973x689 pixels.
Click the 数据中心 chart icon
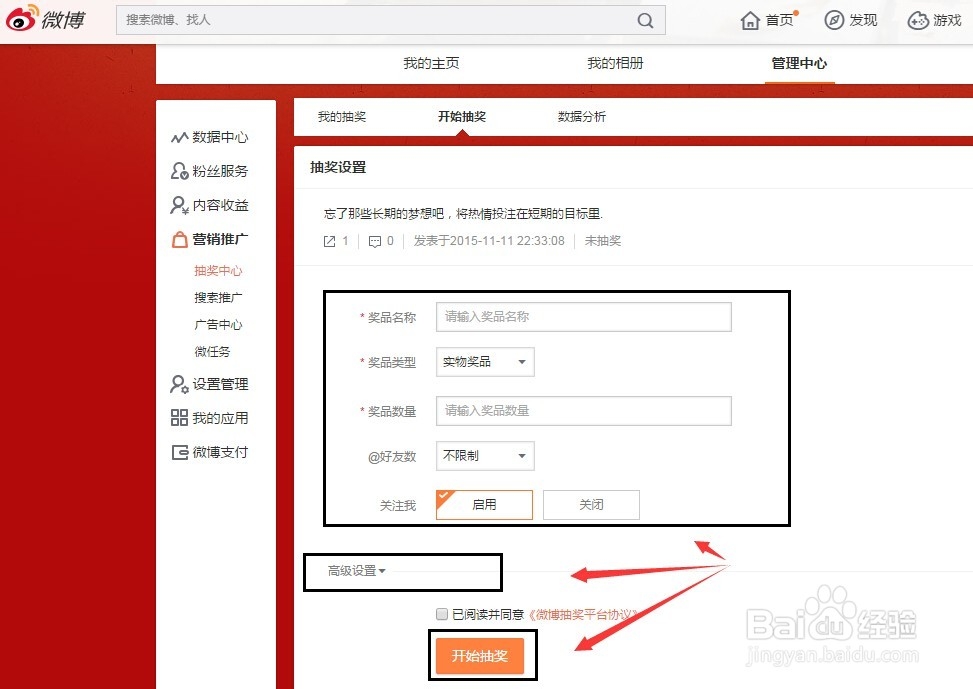(179, 137)
